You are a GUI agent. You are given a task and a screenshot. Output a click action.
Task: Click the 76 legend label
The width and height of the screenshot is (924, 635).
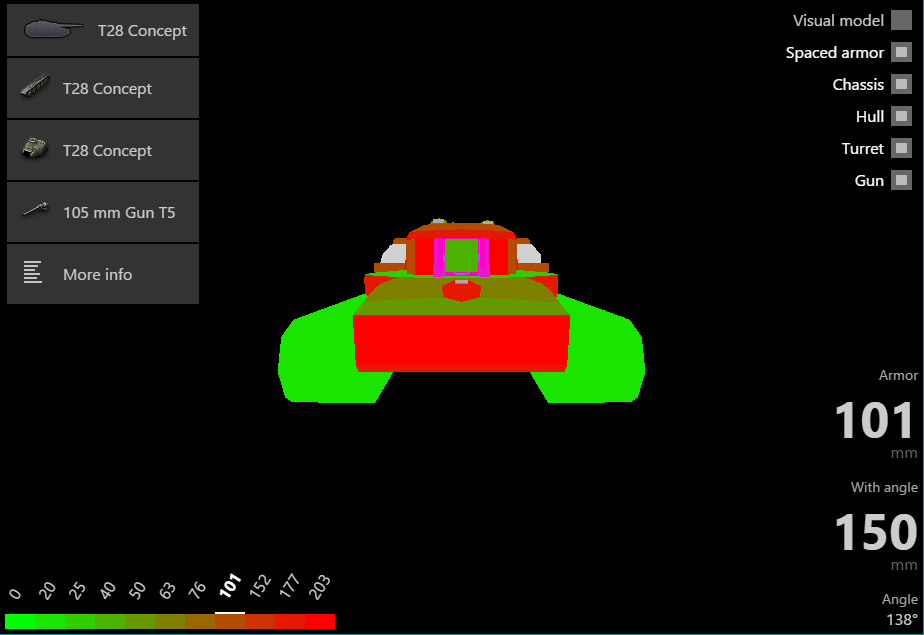197,588
